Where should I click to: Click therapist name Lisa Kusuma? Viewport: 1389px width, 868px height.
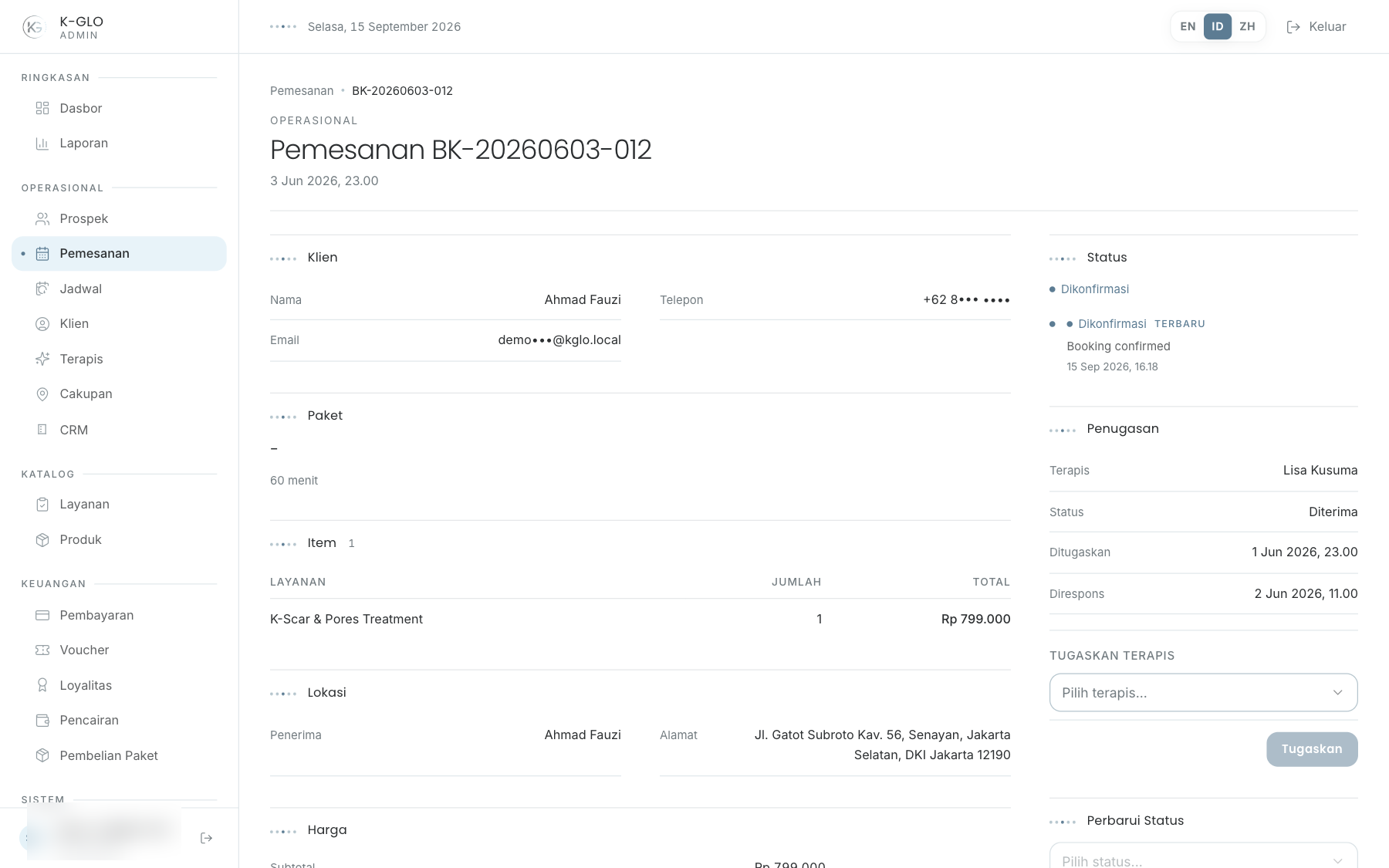pyautogui.click(x=1320, y=471)
